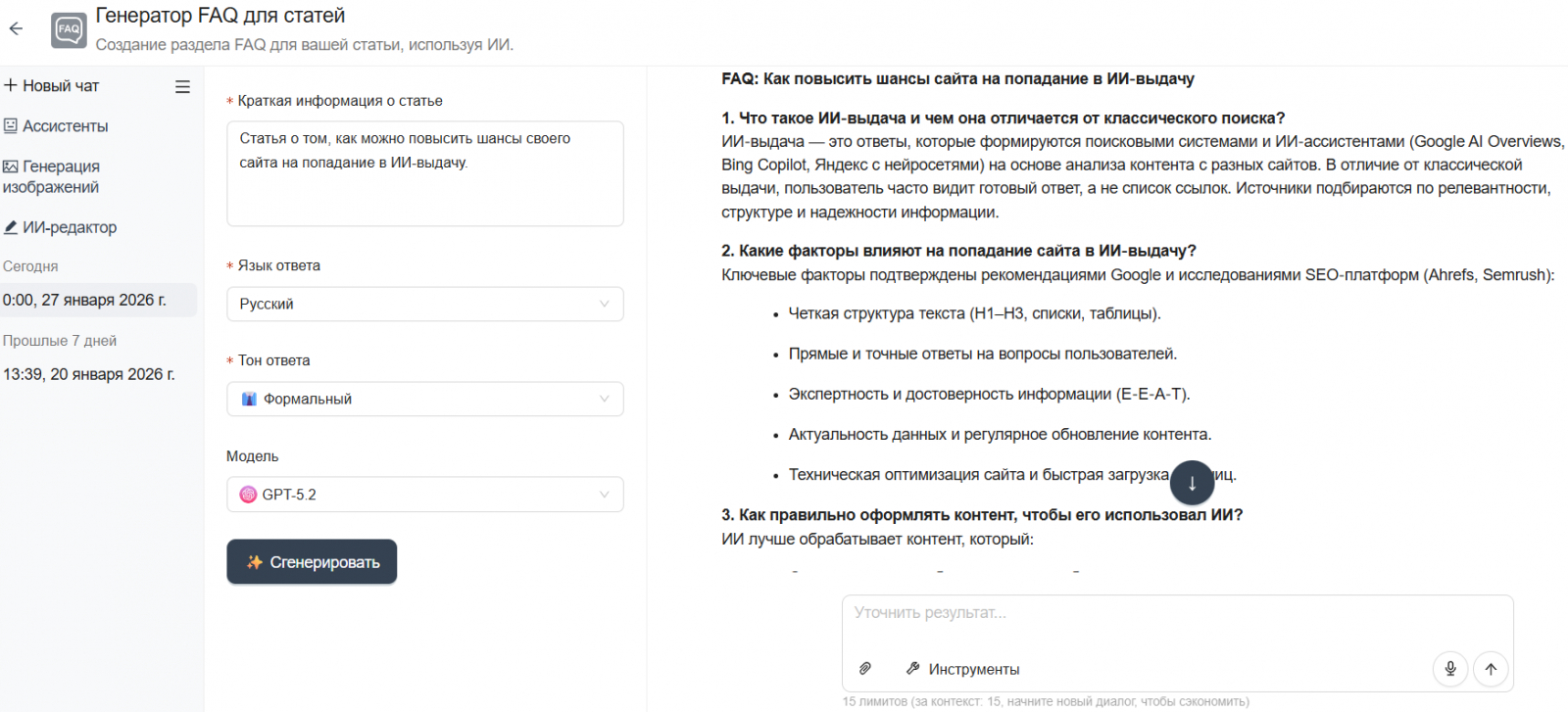Screen dimensions: 1568x712
Task: Open the Ассистенты menu item
Action: [x=65, y=126]
